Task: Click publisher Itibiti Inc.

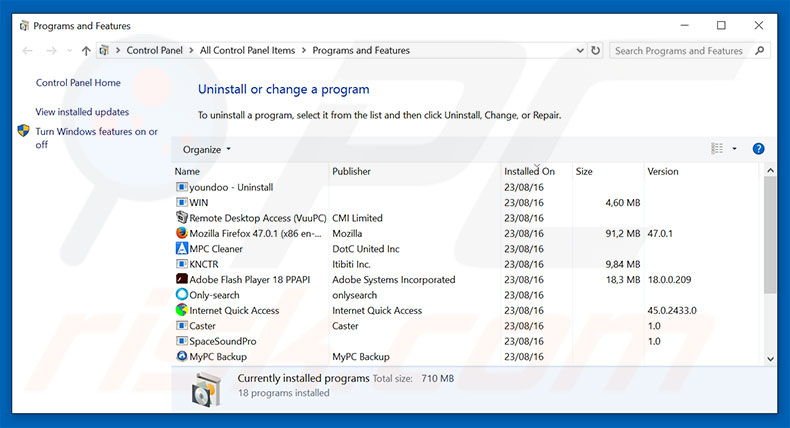Action: pos(351,264)
